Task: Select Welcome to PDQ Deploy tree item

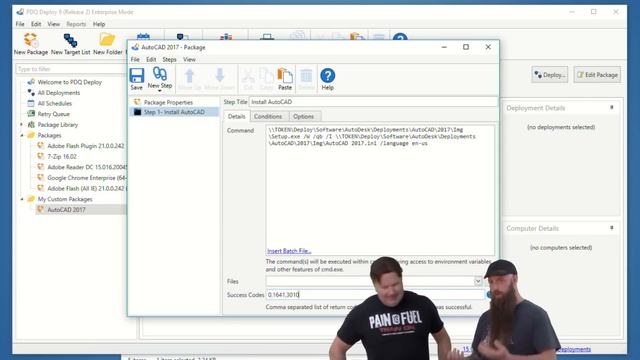Action: 69,82
